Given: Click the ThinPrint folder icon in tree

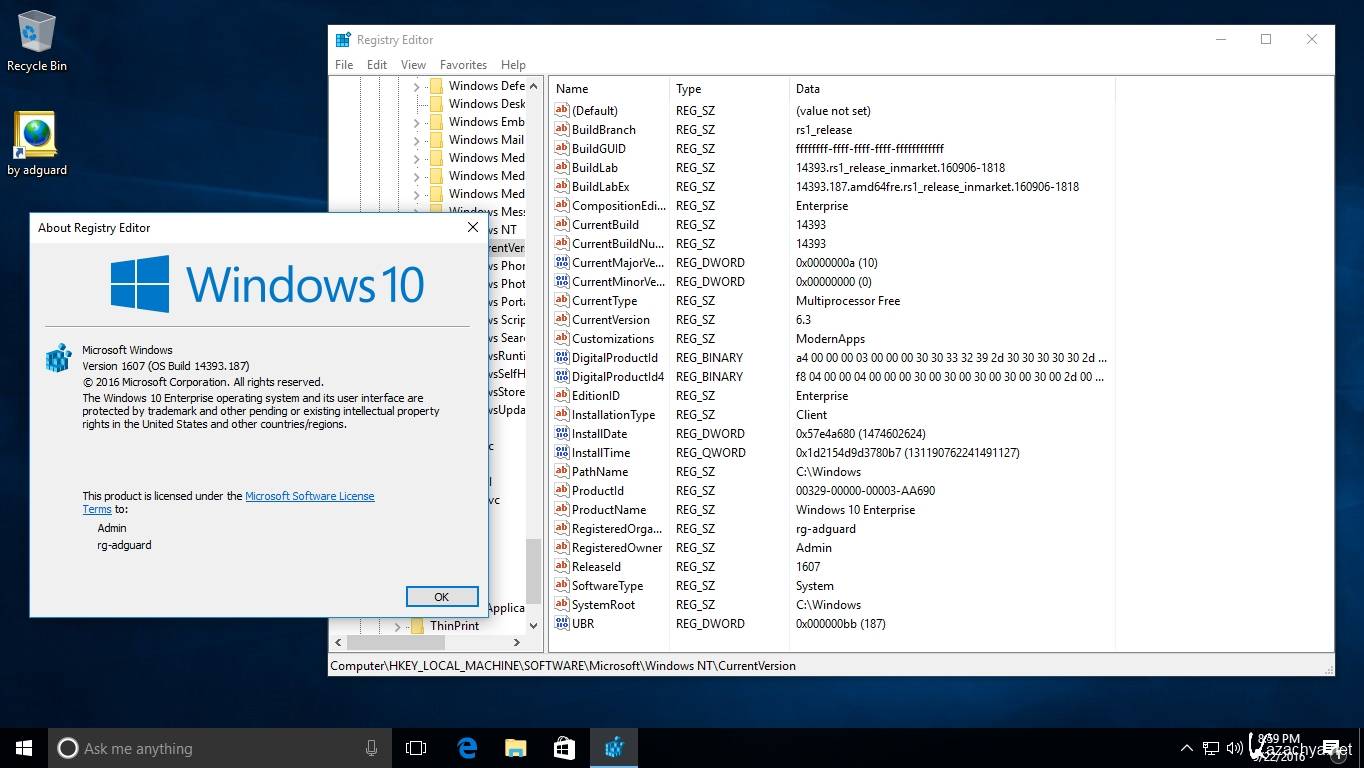Looking at the screenshot, I should coord(418,626).
